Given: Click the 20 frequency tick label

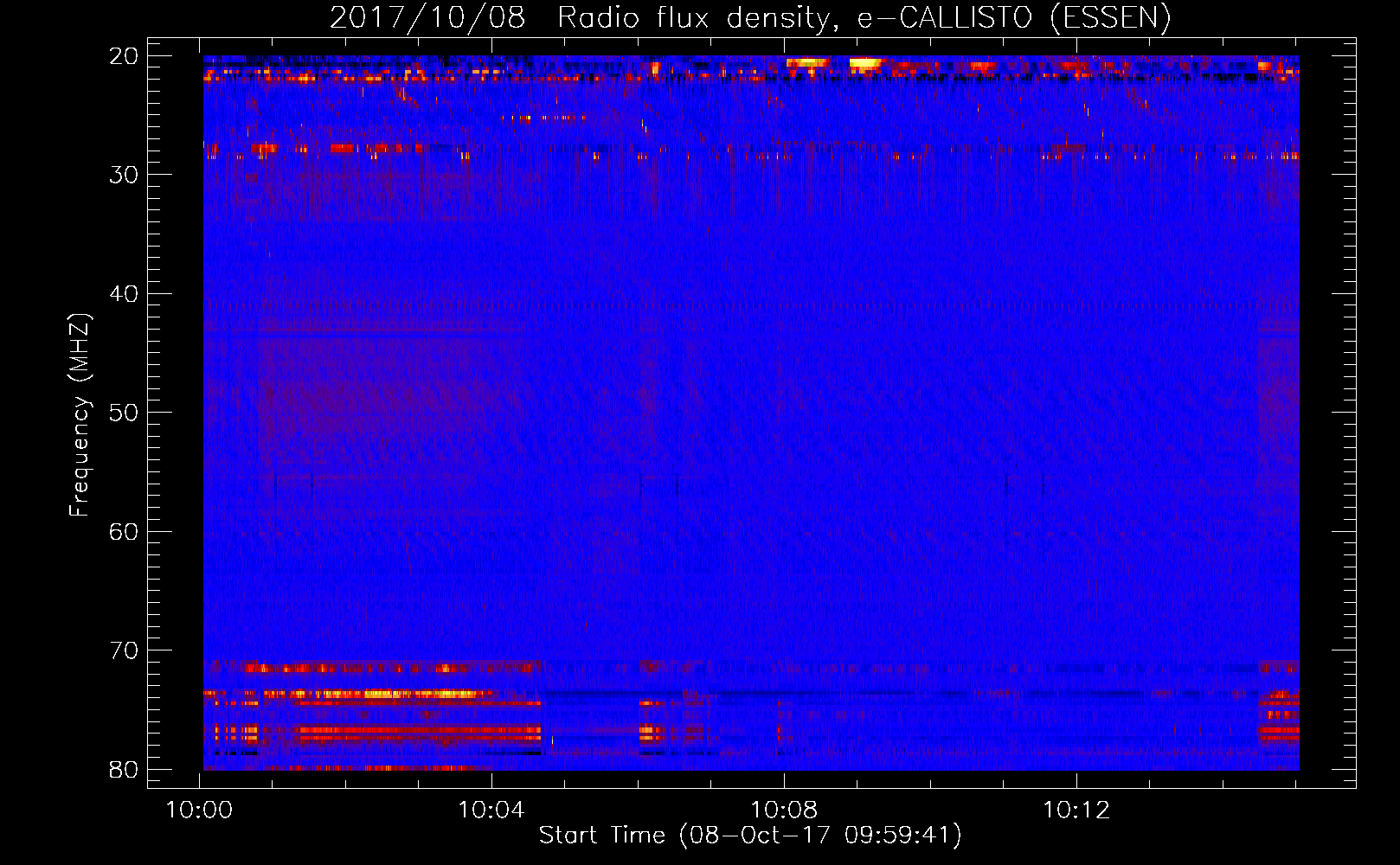Looking at the screenshot, I should click(125, 56).
